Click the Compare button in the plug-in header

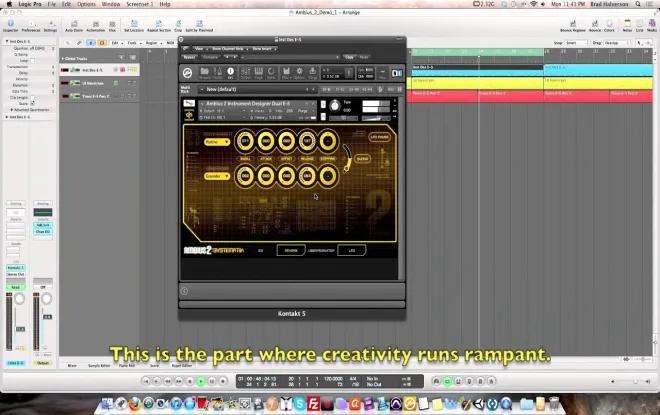pyautogui.click(x=210, y=57)
